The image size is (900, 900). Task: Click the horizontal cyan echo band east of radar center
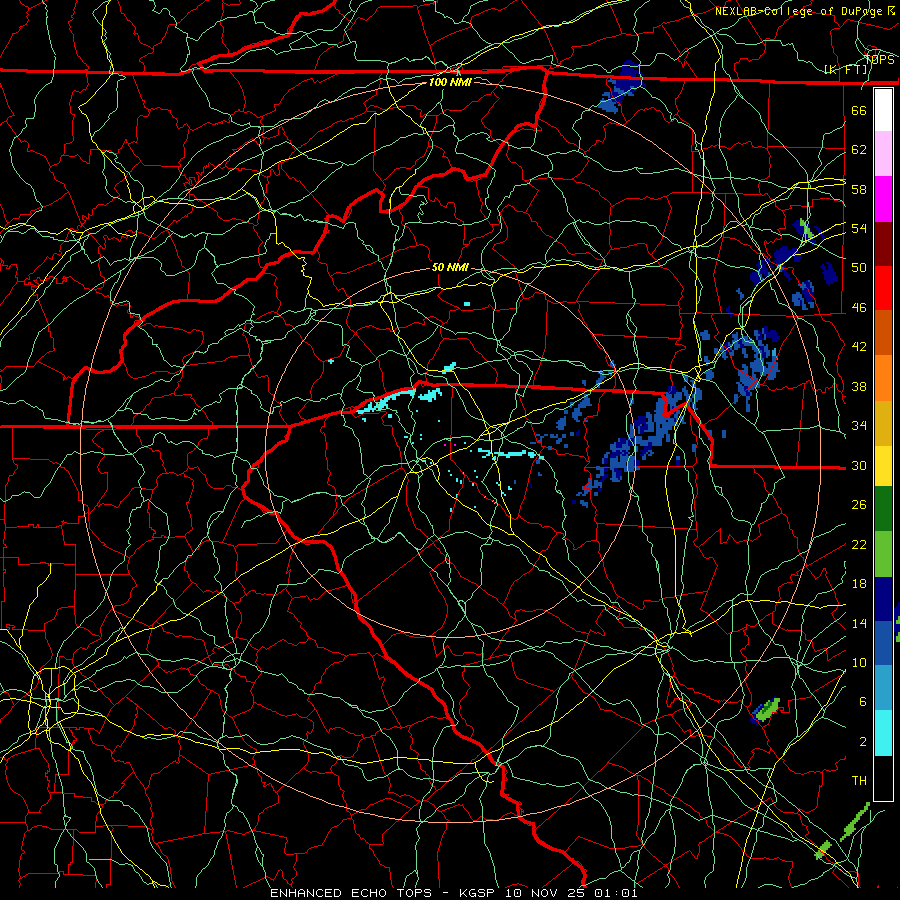pos(511,454)
